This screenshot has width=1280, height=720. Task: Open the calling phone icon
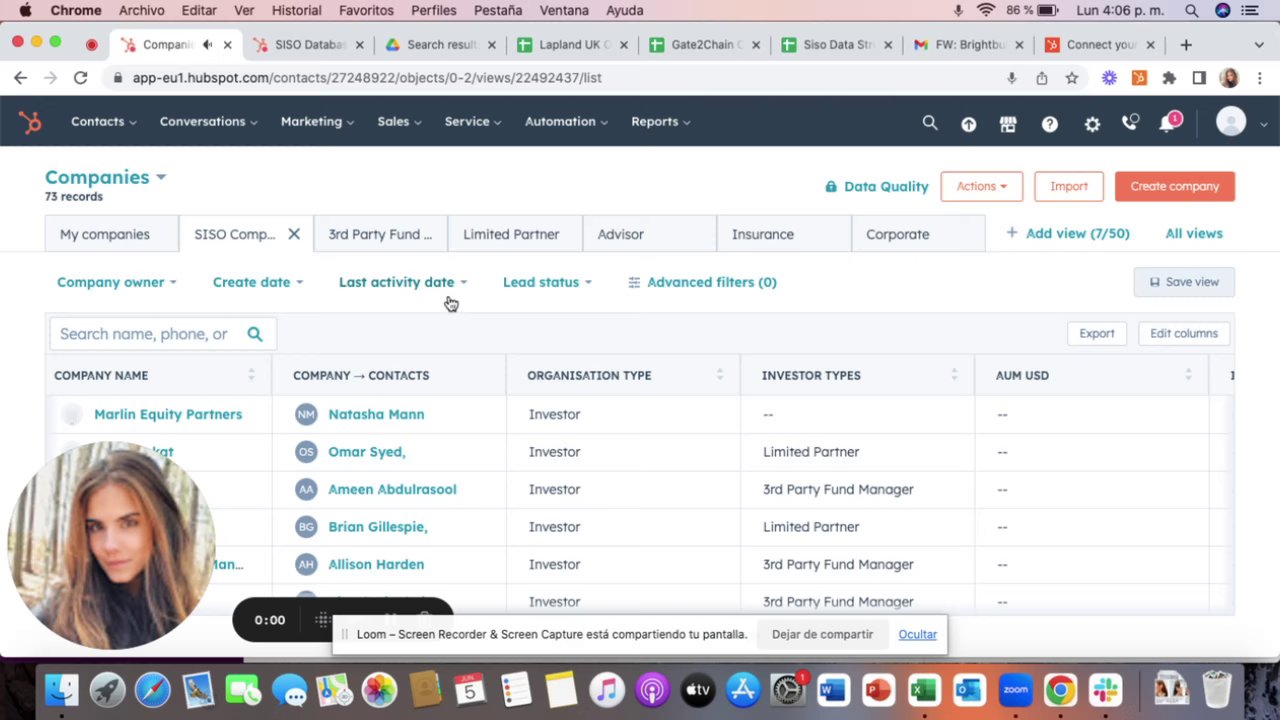click(1130, 122)
